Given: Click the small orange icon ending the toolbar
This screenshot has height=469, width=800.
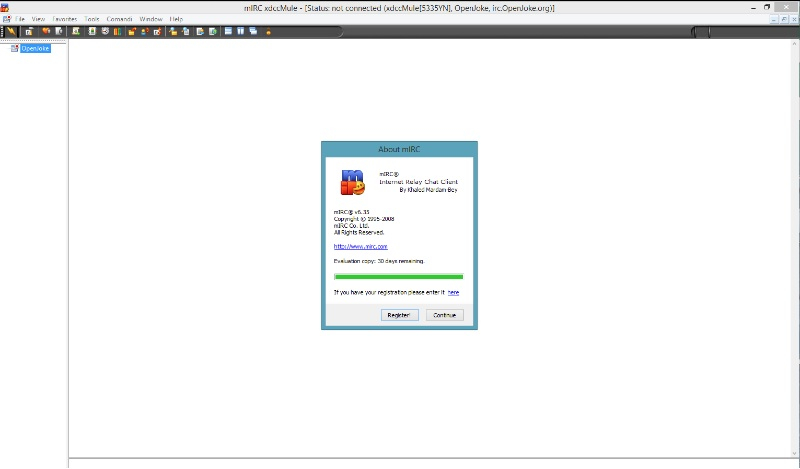Looking at the screenshot, I should coord(268,31).
